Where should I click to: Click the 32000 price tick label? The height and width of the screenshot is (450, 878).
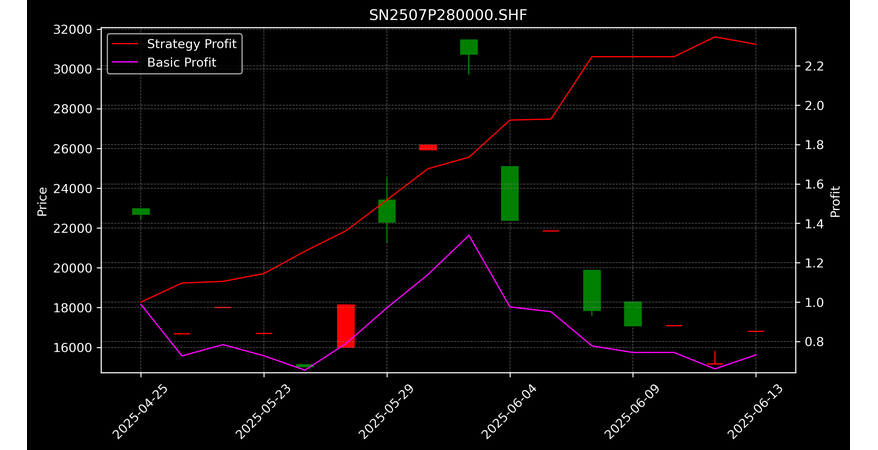(73, 30)
